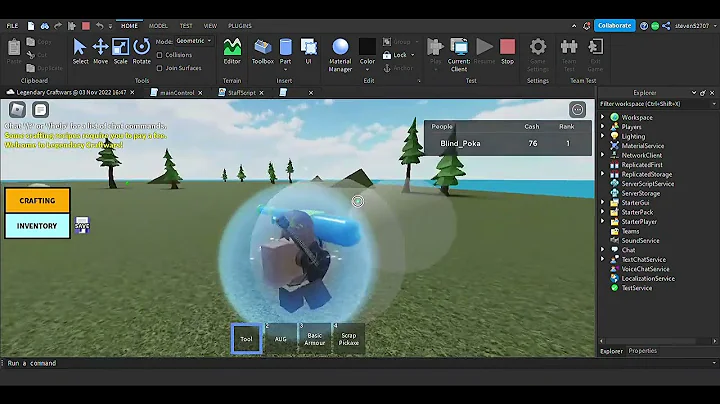Select TestService in Explorer
This screenshot has height=404, width=720.
click(636, 288)
